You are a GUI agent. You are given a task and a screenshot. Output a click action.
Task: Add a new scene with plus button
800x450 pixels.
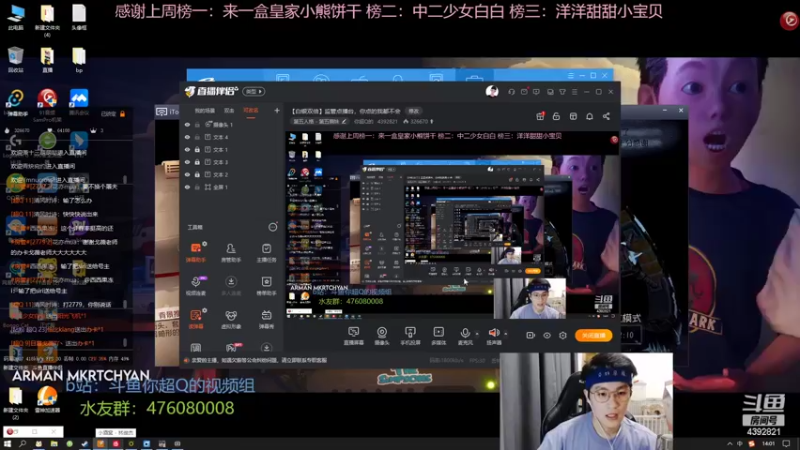277,110
